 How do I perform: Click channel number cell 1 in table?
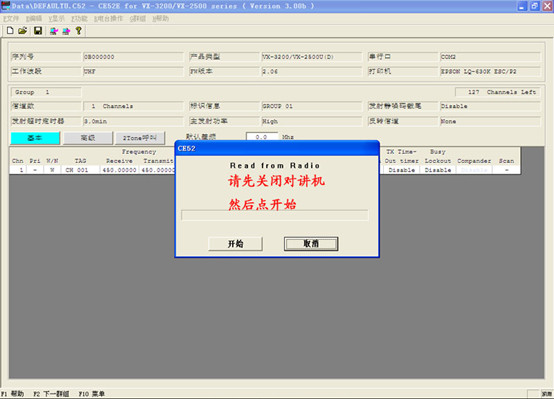coord(18,170)
